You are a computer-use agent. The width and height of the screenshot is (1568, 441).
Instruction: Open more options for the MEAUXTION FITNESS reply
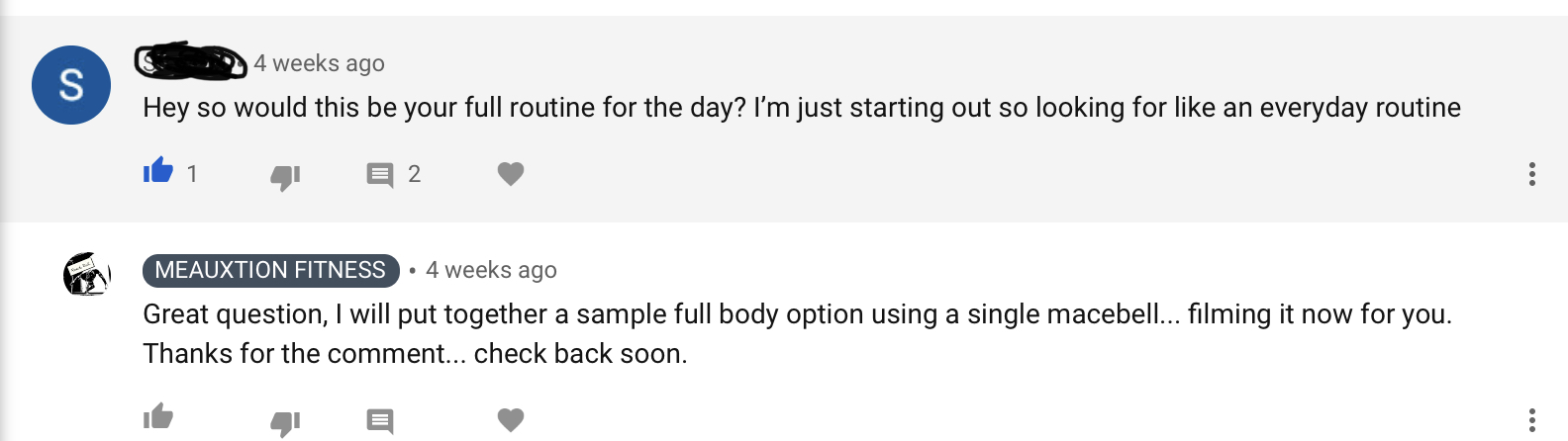(x=1531, y=420)
